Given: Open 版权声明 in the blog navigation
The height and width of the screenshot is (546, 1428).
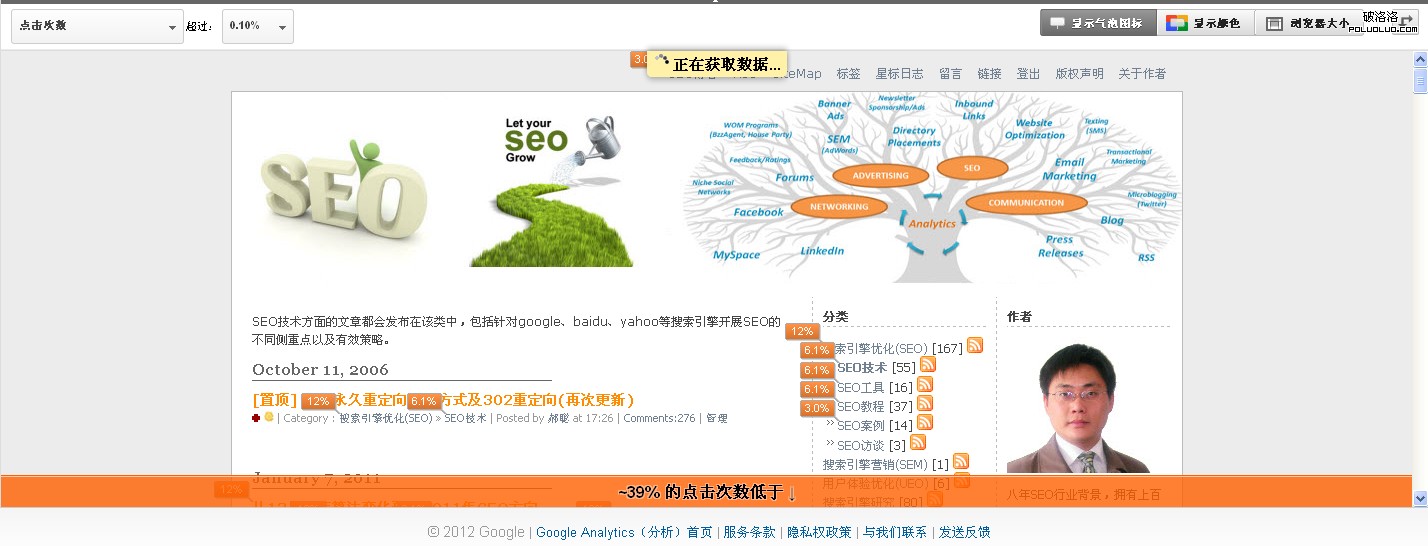Looking at the screenshot, I should [1080, 74].
